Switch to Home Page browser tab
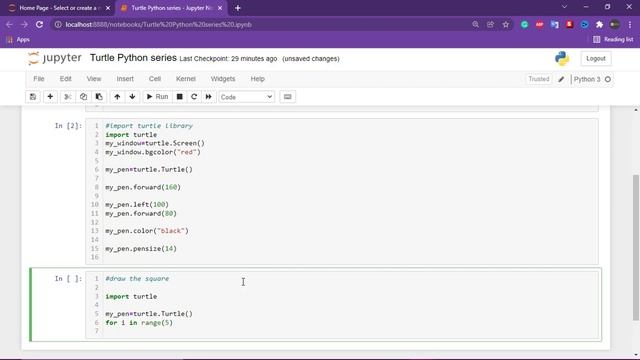 click(x=59, y=8)
